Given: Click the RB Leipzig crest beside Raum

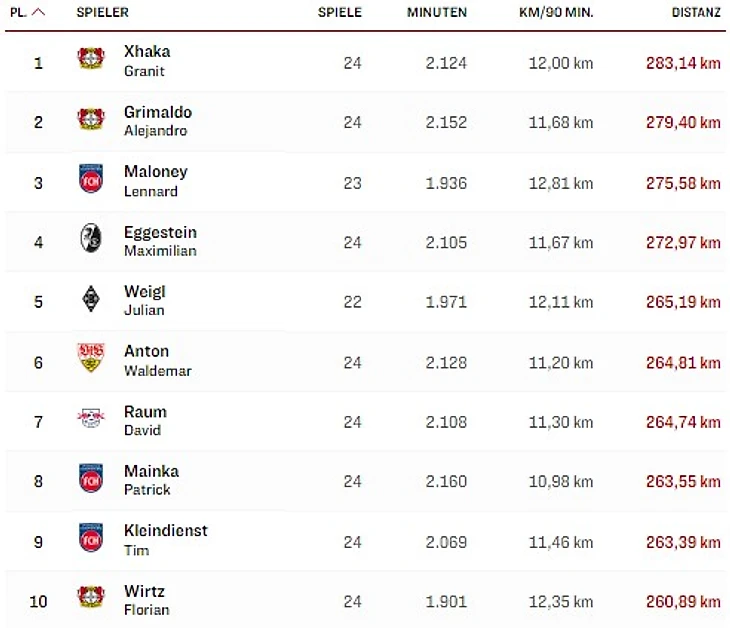Looking at the screenshot, I should pos(91,420).
